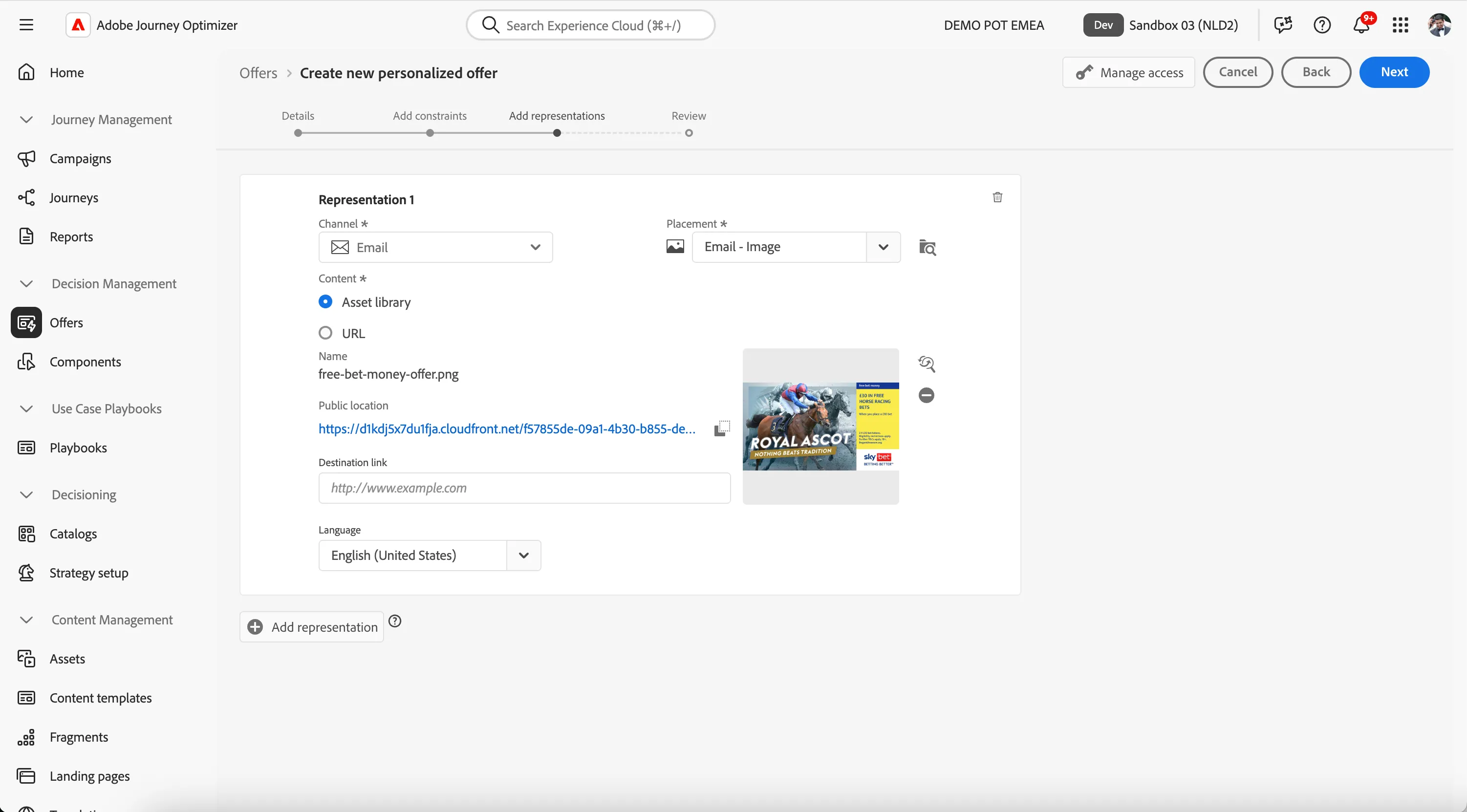Collapse the Decisioning section
The height and width of the screenshot is (812, 1467).
coord(26,495)
